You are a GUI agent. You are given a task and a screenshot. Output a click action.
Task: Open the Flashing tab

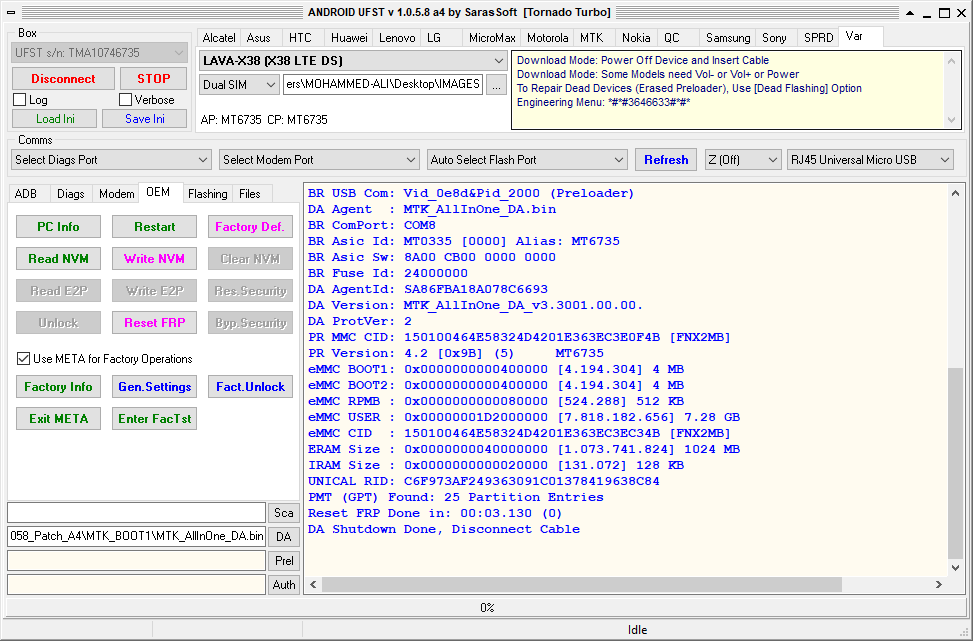pos(207,194)
